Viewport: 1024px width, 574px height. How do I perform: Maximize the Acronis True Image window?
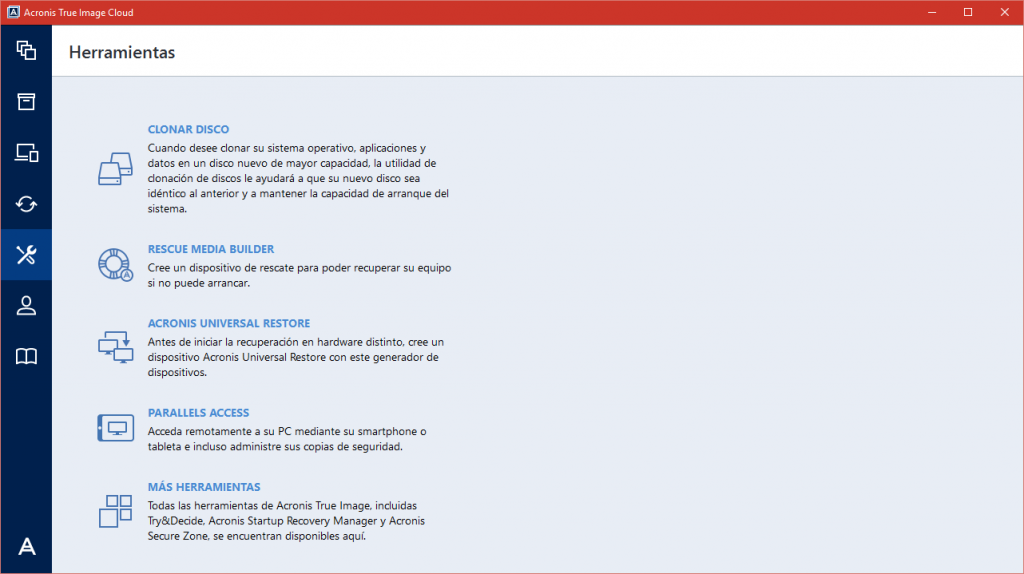(x=968, y=12)
